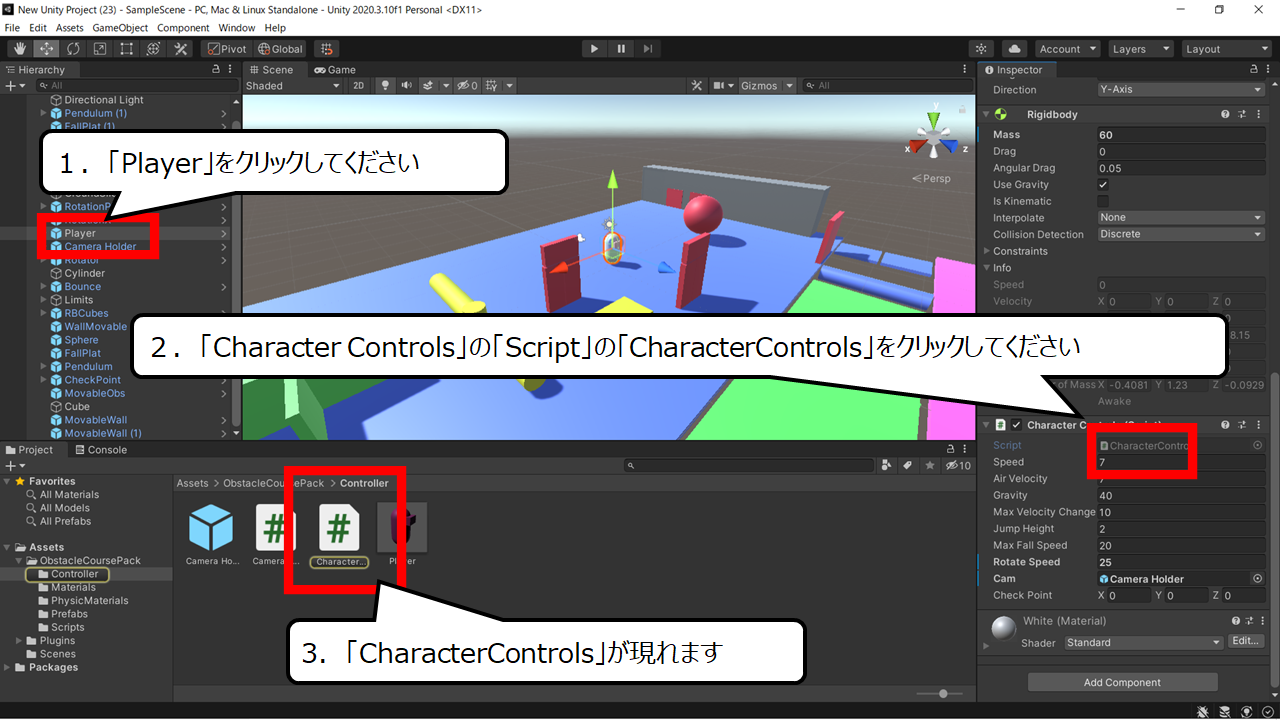This screenshot has height=720, width=1280.
Task: Select All Materials favorite search
Action: pos(62,494)
